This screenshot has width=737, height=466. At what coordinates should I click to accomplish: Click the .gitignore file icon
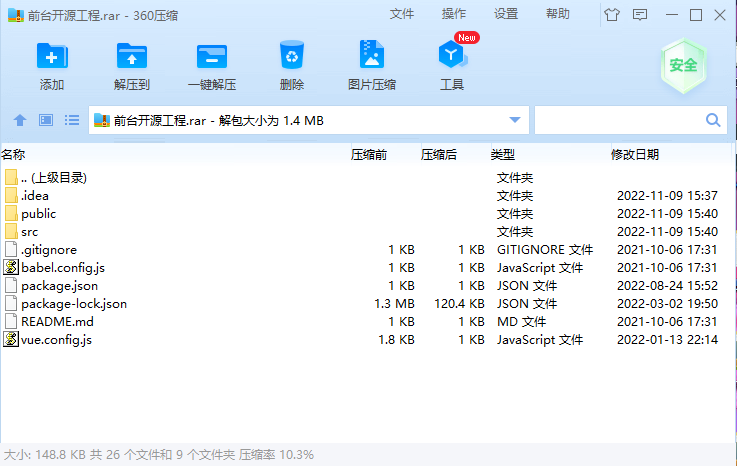tap(11, 249)
